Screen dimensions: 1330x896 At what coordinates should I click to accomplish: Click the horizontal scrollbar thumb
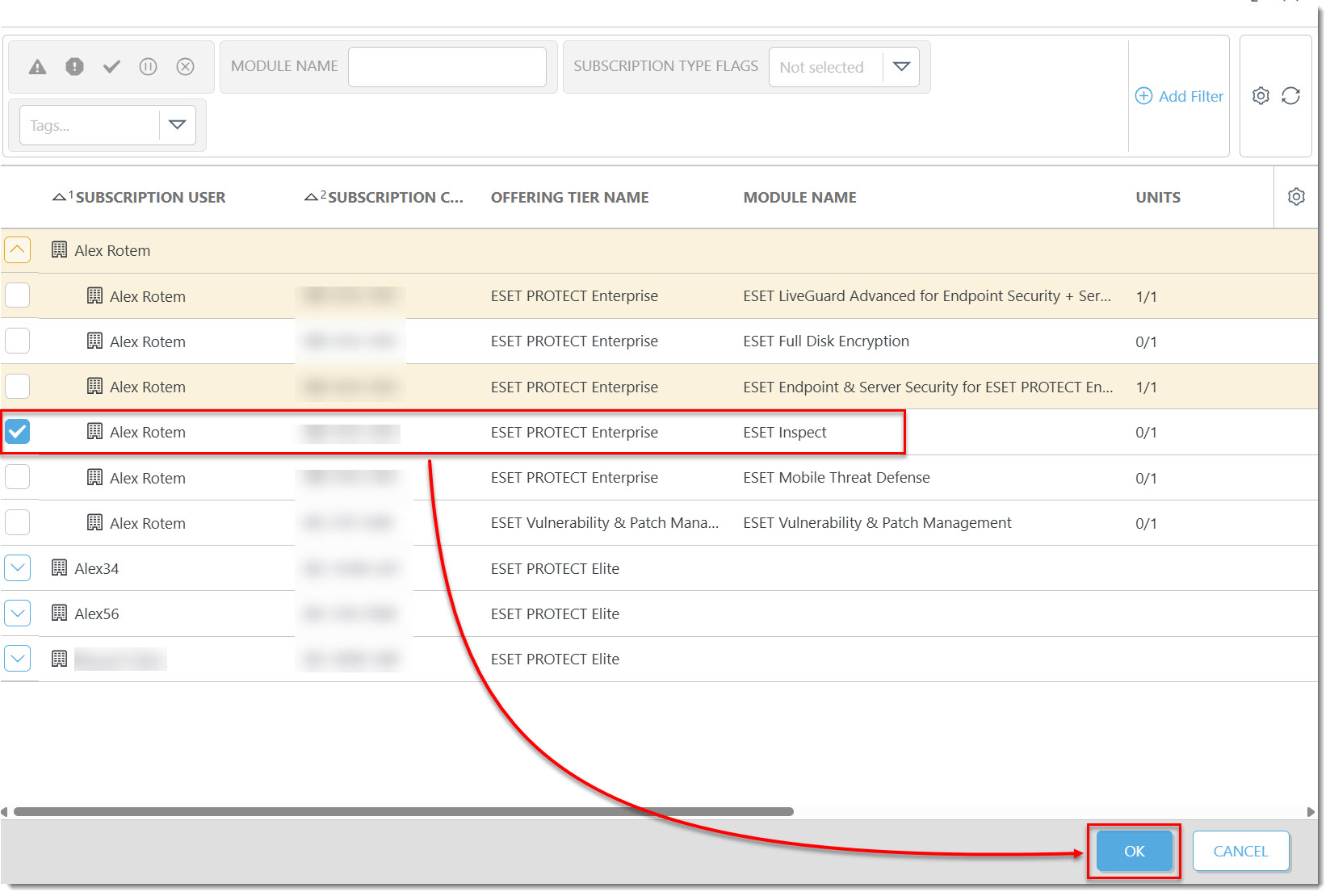point(404,811)
